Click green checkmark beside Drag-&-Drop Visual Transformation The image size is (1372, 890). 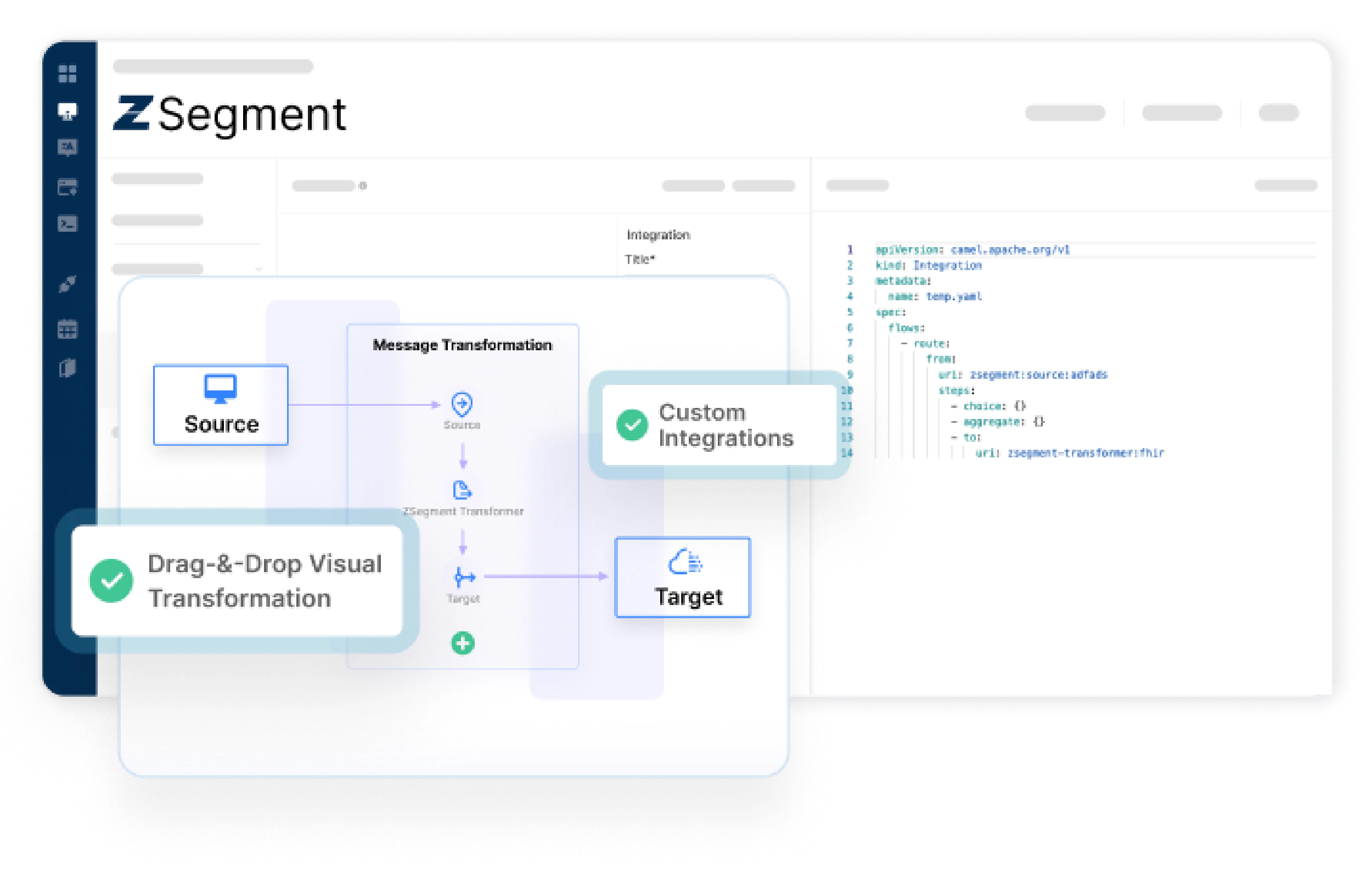[111, 581]
